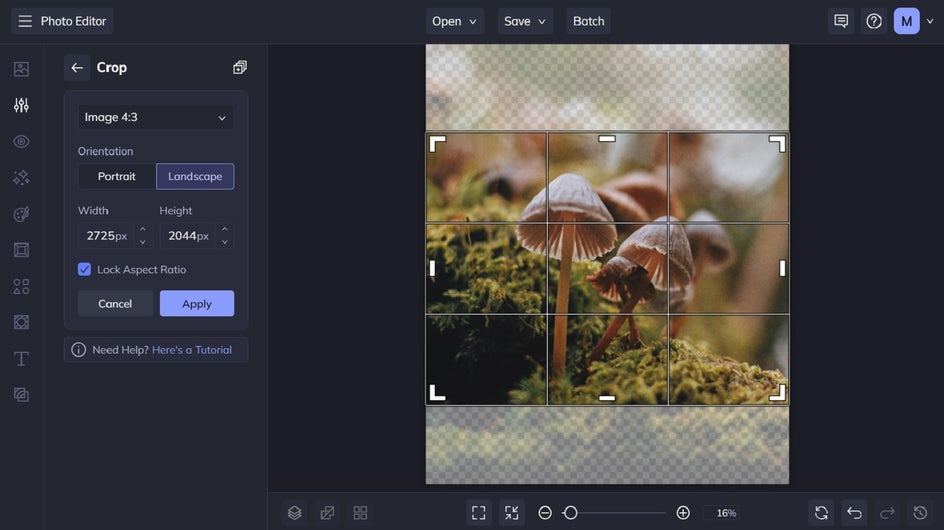This screenshot has width=944, height=530.
Task: Click the Batch menu item
Action: click(588, 21)
